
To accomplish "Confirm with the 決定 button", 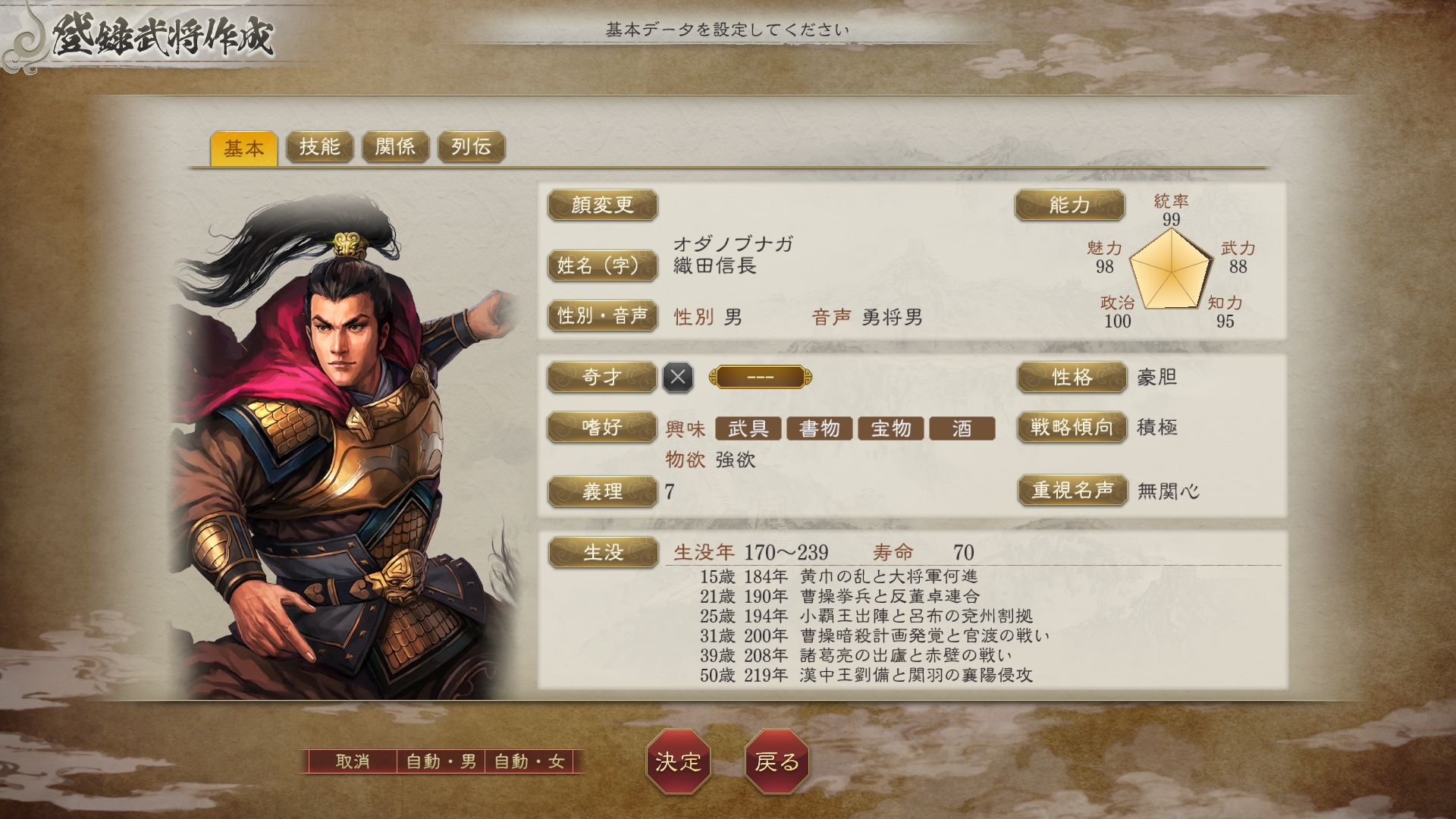I will pos(678,761).
